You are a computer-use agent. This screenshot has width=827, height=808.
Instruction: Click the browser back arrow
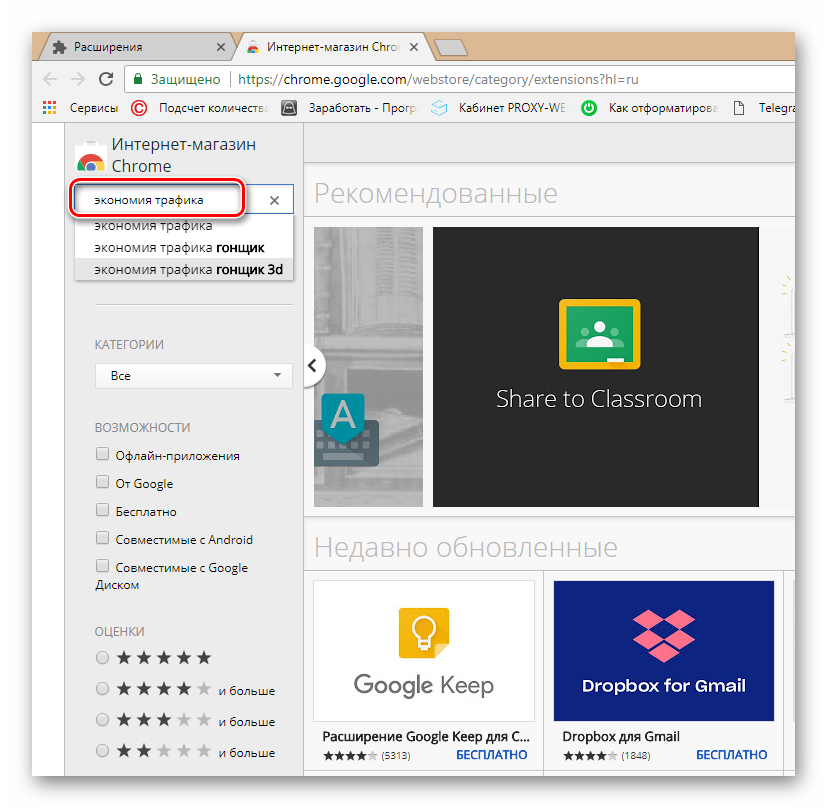click(x=50, y=79)
